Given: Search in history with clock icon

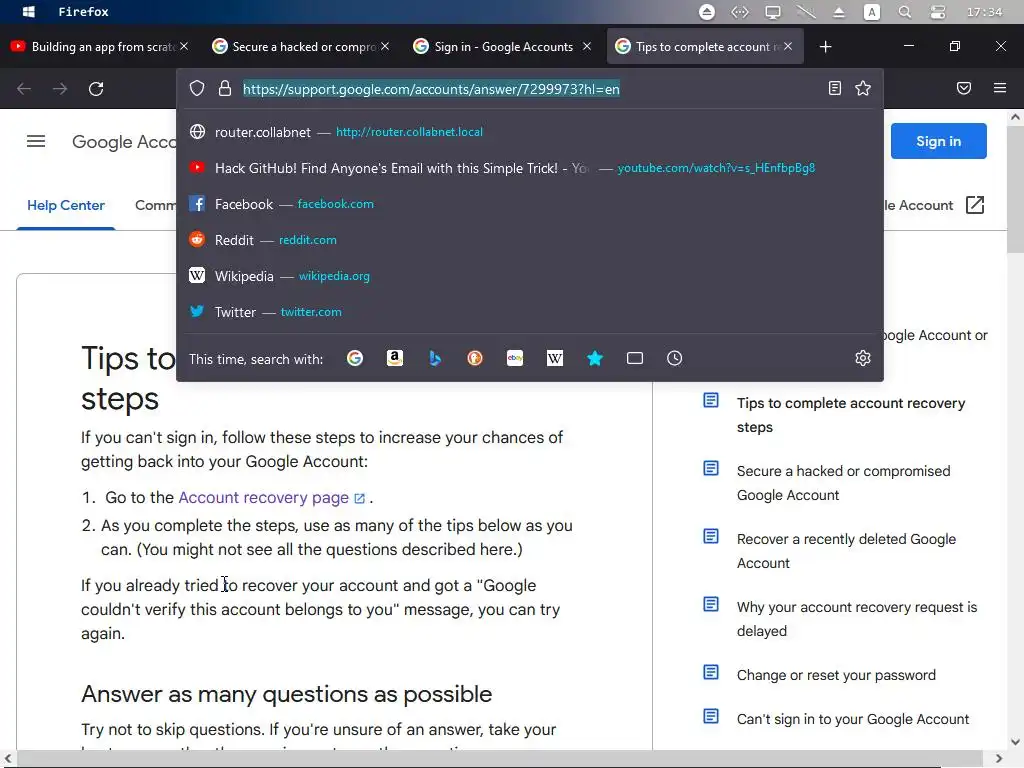Looking at the screenshot, I should [x=675, y=358].
